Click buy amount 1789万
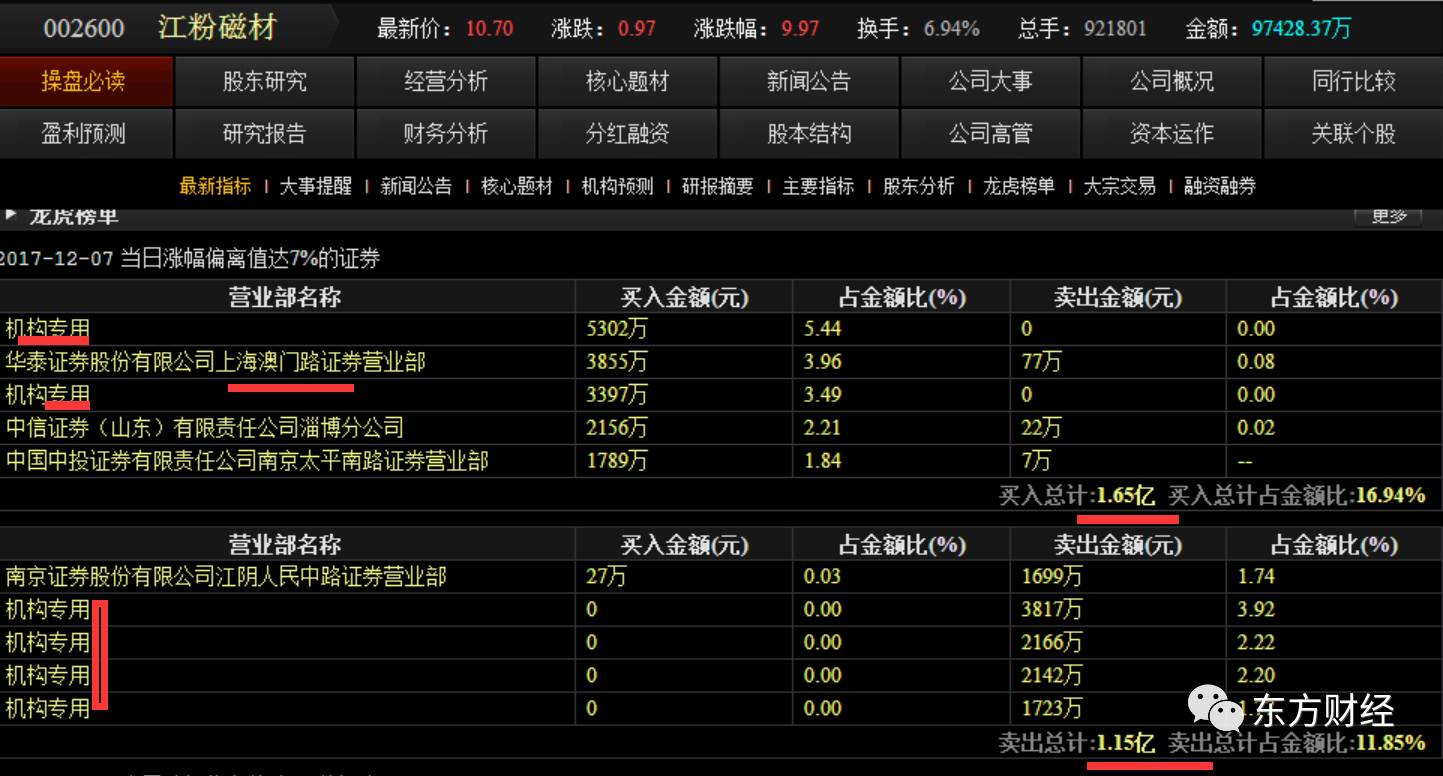The height and width of the screenshot is (776, 1443). pyautogui.click(x=617, y=461)
